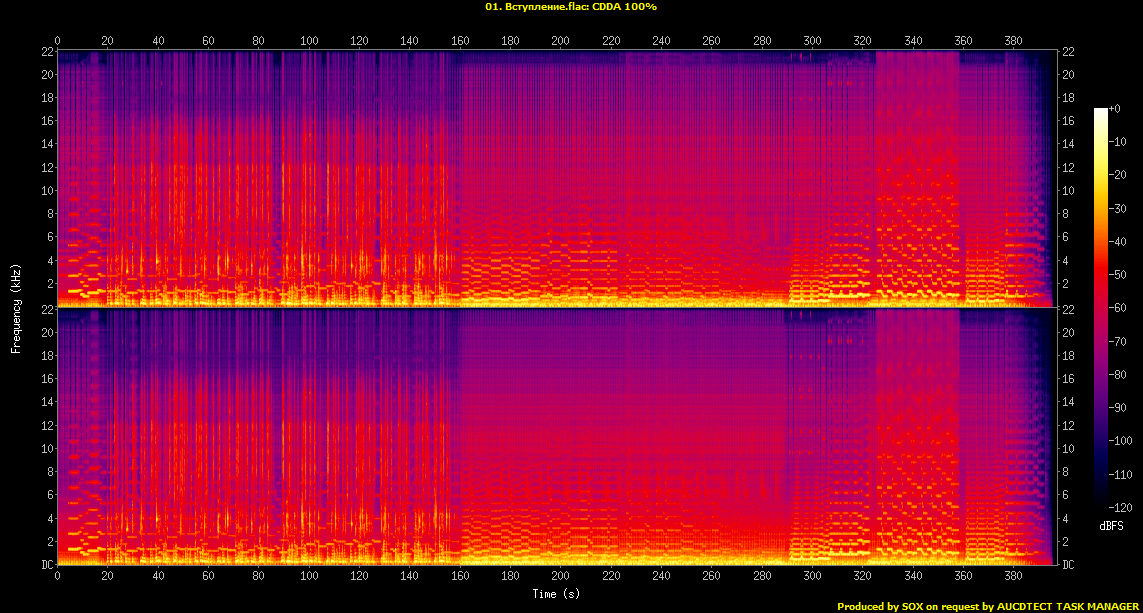
Task: Click the upper channel spectrogram's bright block near 340s
Action: tap(916, 180)
